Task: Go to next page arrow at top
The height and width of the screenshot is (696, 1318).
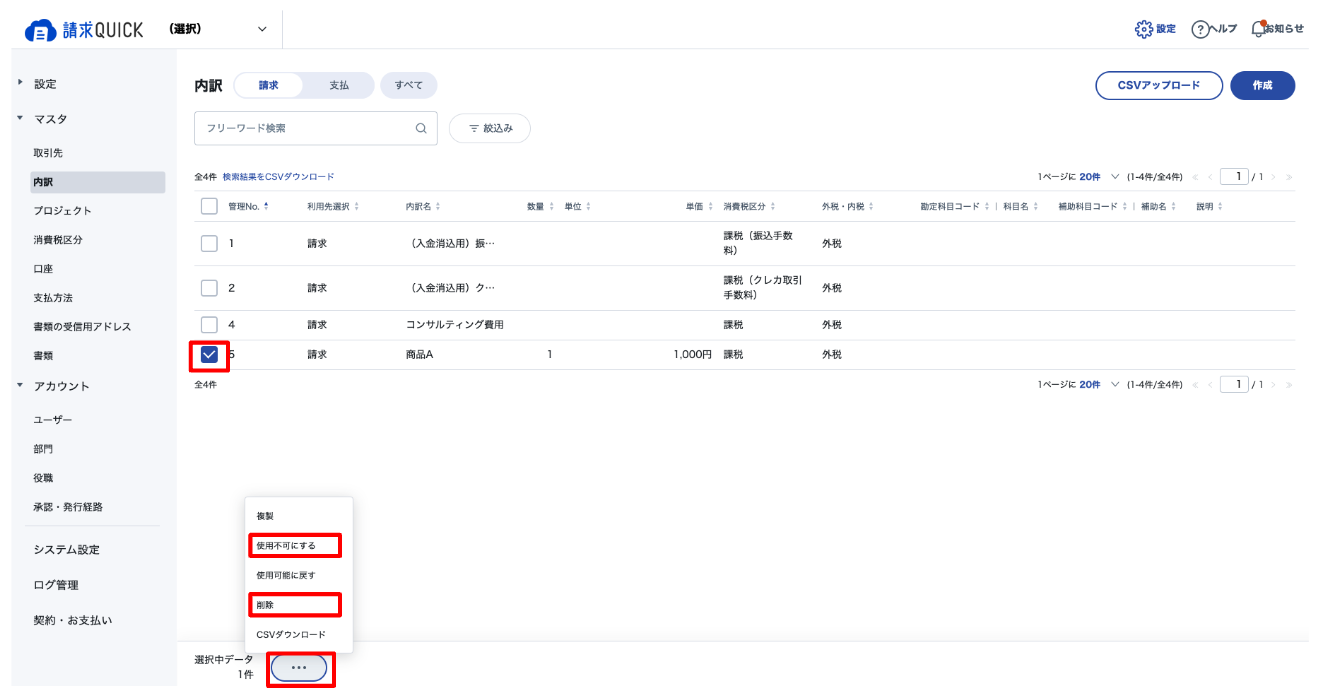Action: (1275, 177)
